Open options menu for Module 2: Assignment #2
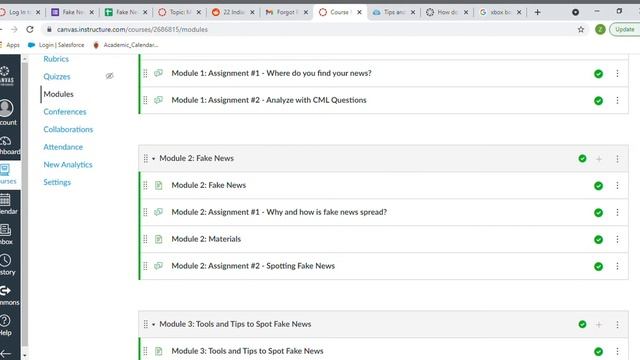The height and width of the screenshot is (360, 640). 617,267
